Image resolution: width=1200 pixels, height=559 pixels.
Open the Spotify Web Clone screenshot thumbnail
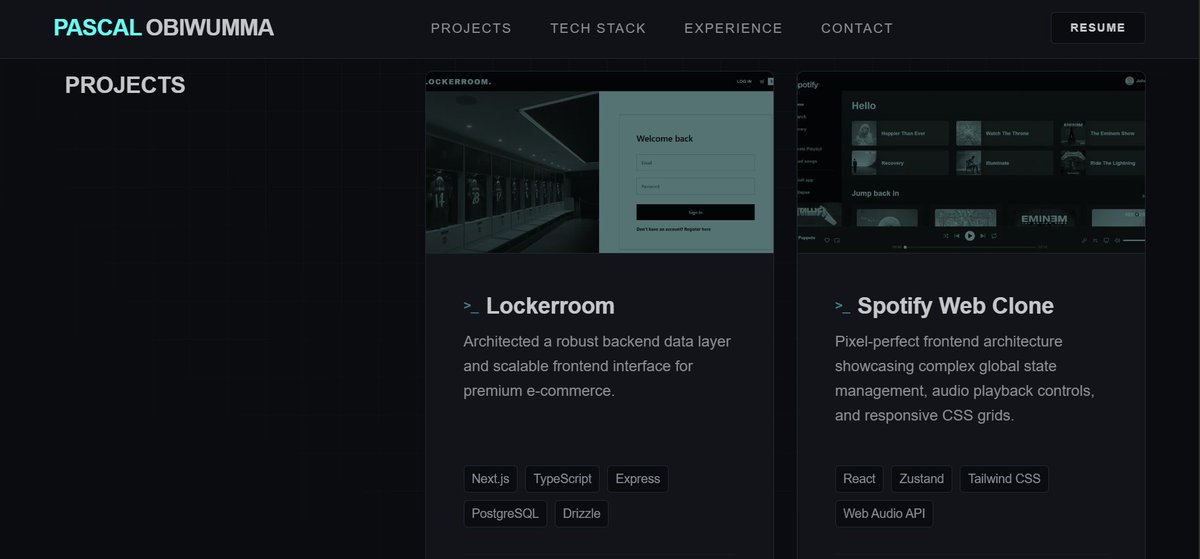coord(972,162)
